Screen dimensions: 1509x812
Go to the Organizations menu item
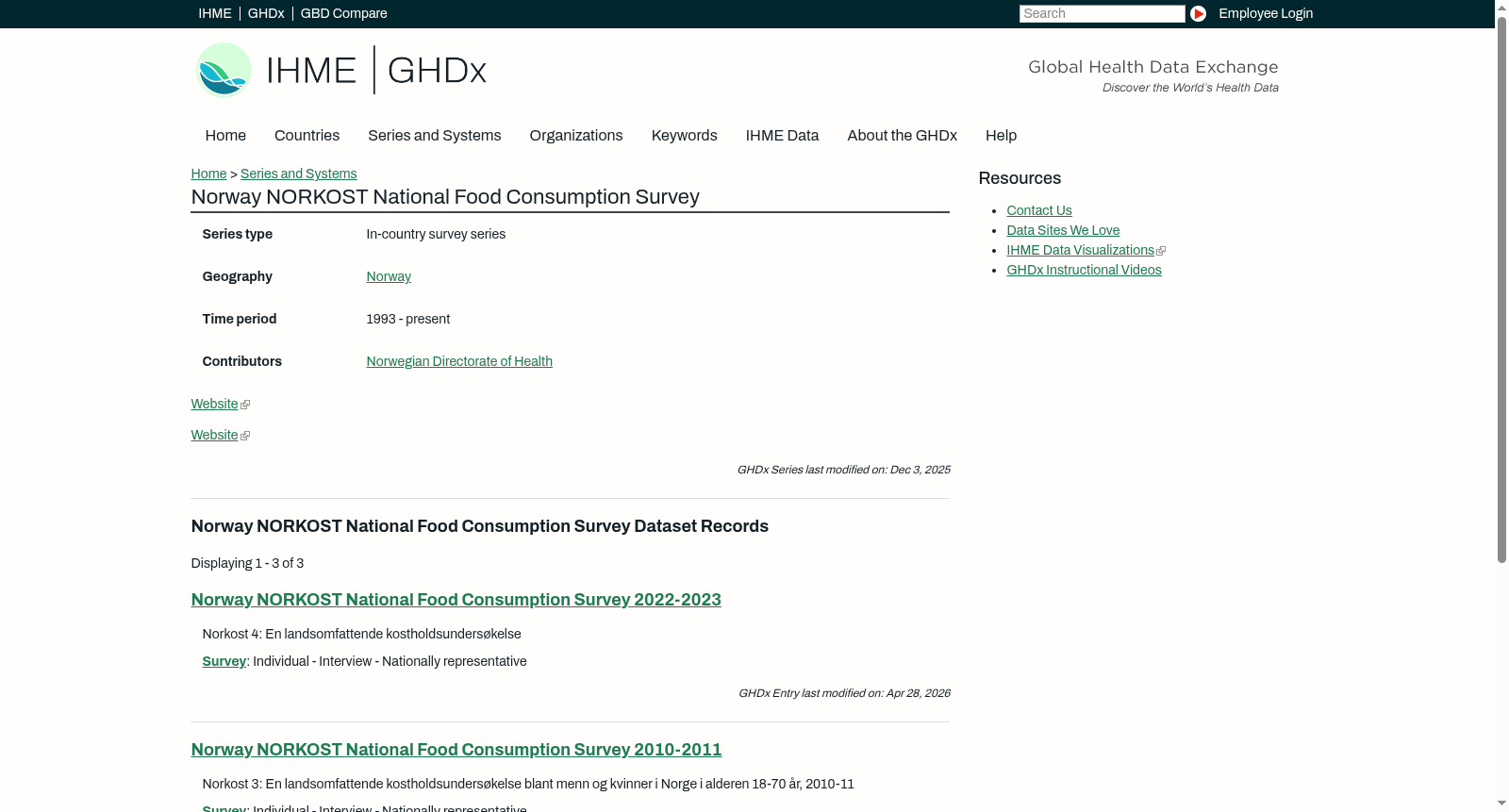tap(576, 136)
